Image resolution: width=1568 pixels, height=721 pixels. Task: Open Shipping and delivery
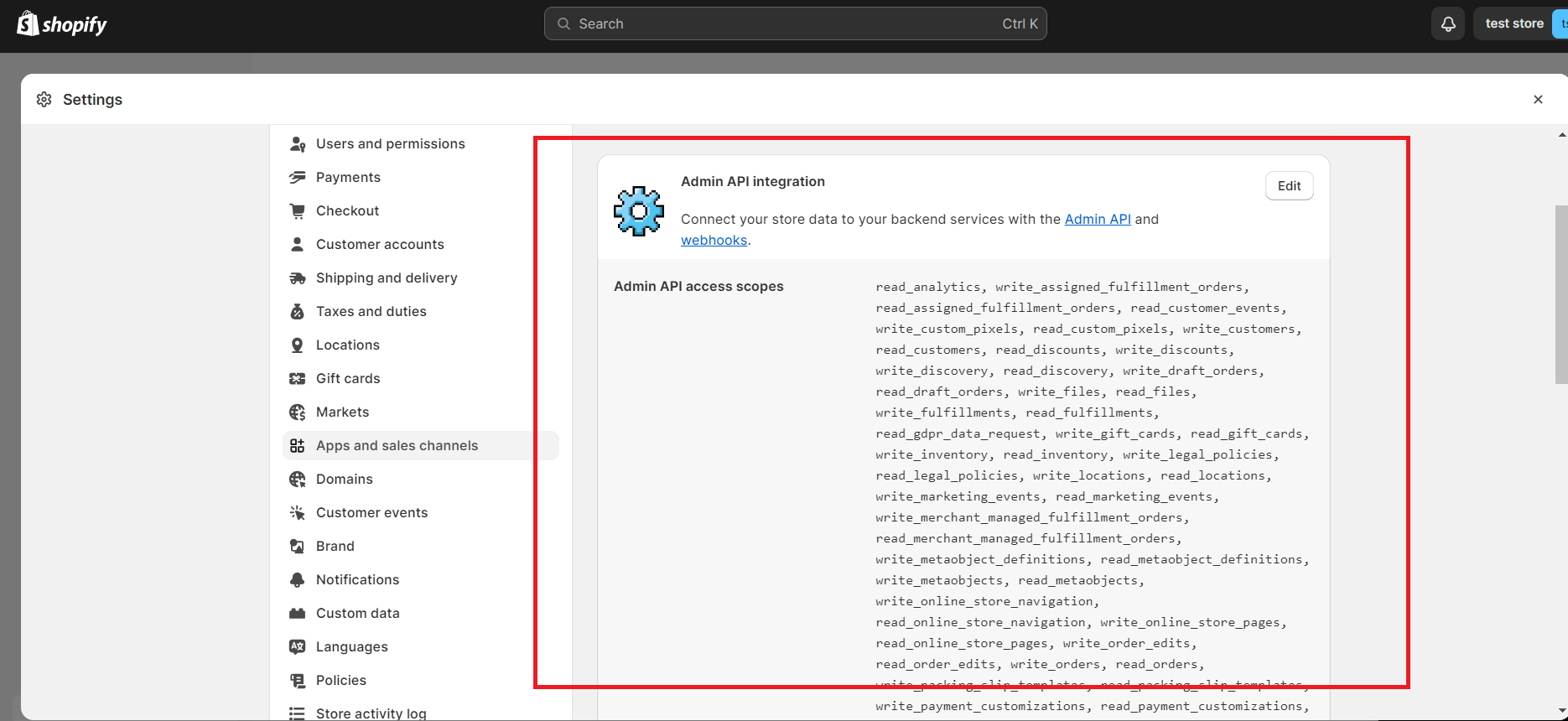[x=421, y=278]
